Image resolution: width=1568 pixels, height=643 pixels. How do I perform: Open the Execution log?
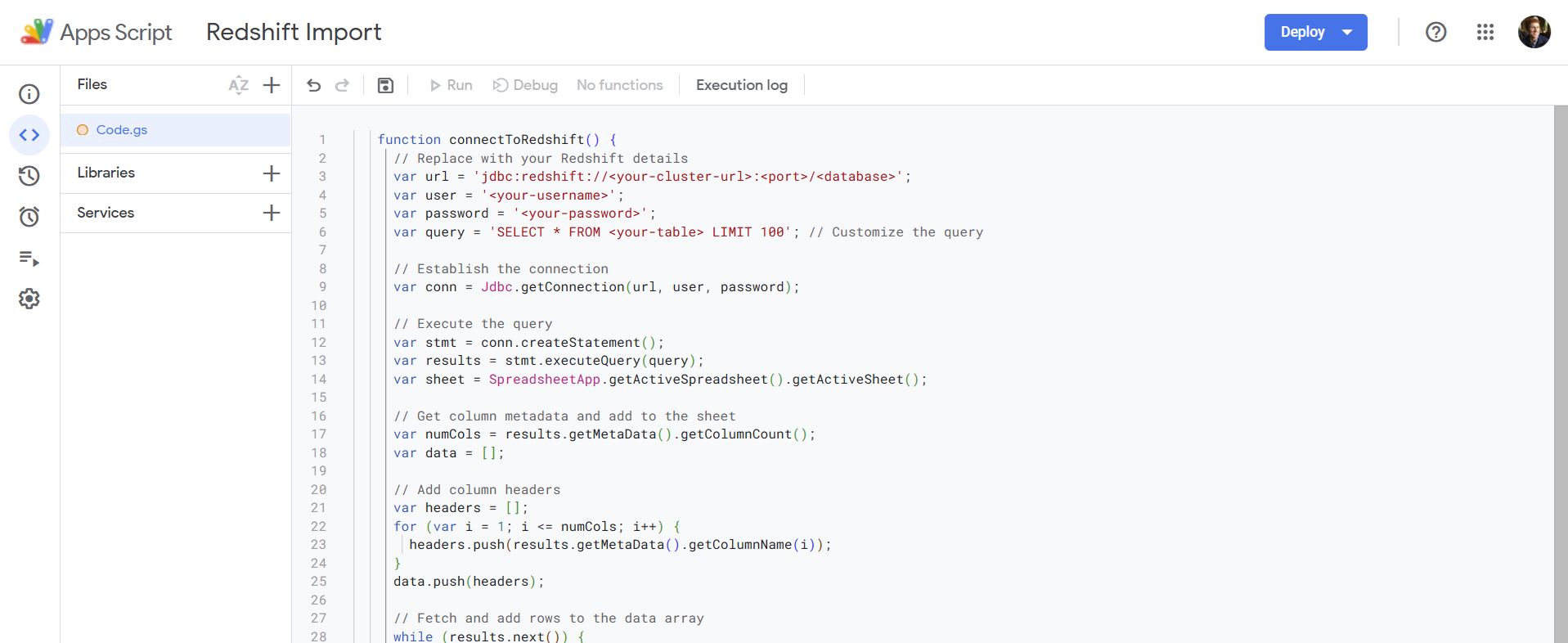click(x=741, y=85)
